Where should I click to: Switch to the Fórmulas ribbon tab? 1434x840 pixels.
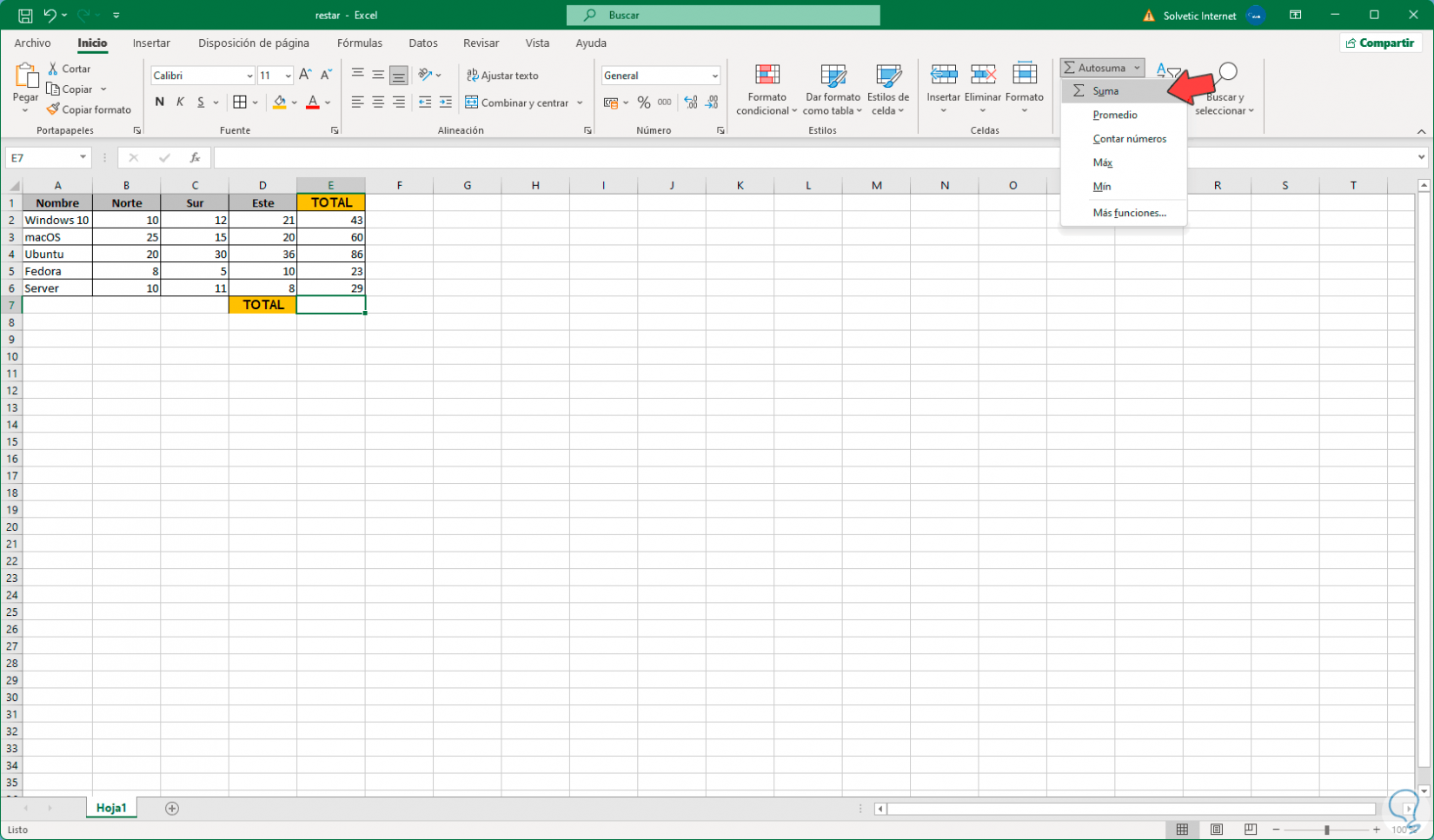pyautogui.click(x=360, y=43)
